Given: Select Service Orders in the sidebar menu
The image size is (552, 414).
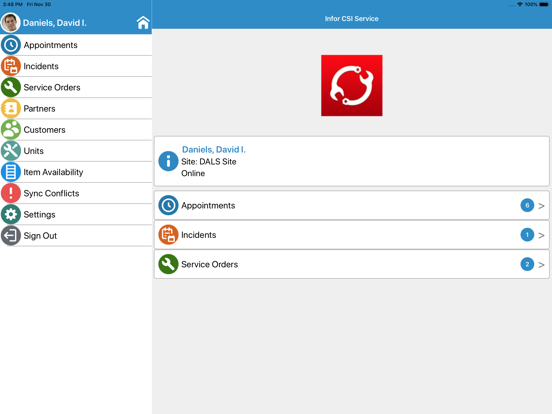Looking at the screenshot, I should click(x=76, y=87).
